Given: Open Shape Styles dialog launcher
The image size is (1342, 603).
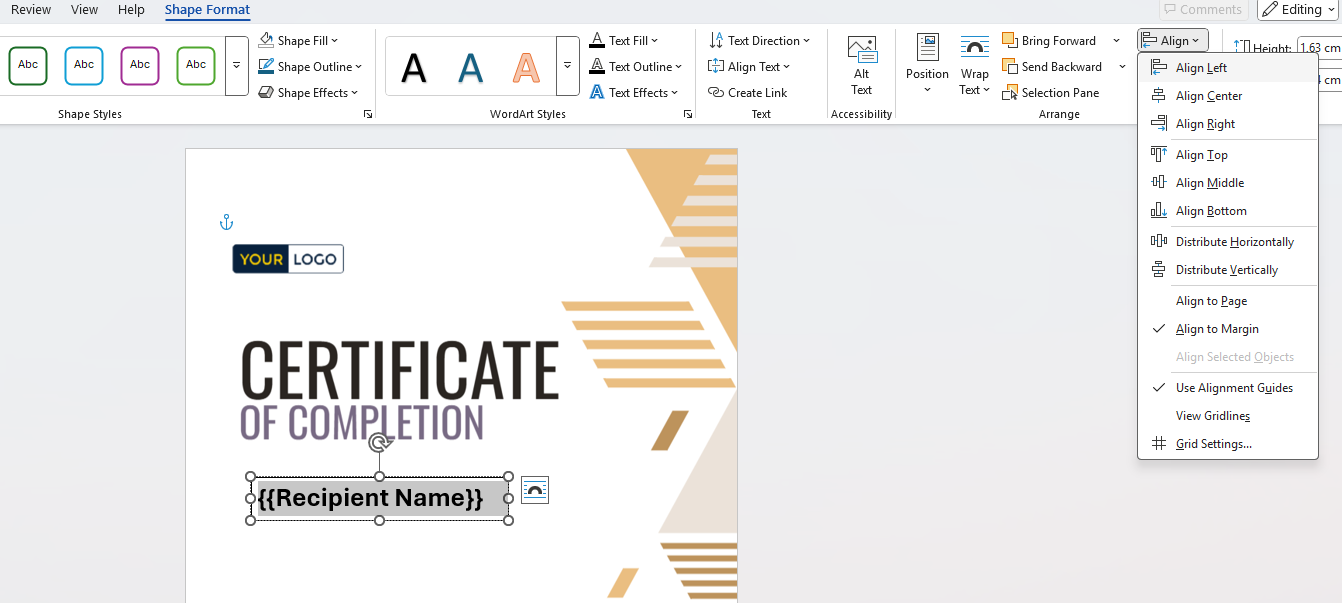Looking at the screenshot, I should (368, 114).
